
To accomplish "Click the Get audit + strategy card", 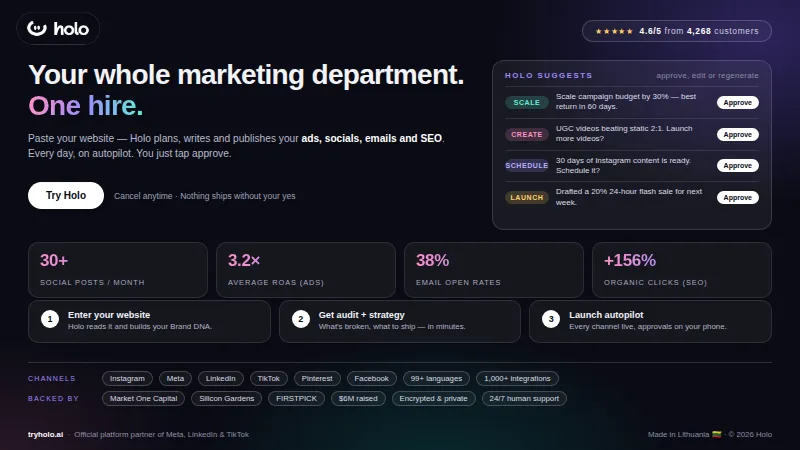I will pos(400,321).
